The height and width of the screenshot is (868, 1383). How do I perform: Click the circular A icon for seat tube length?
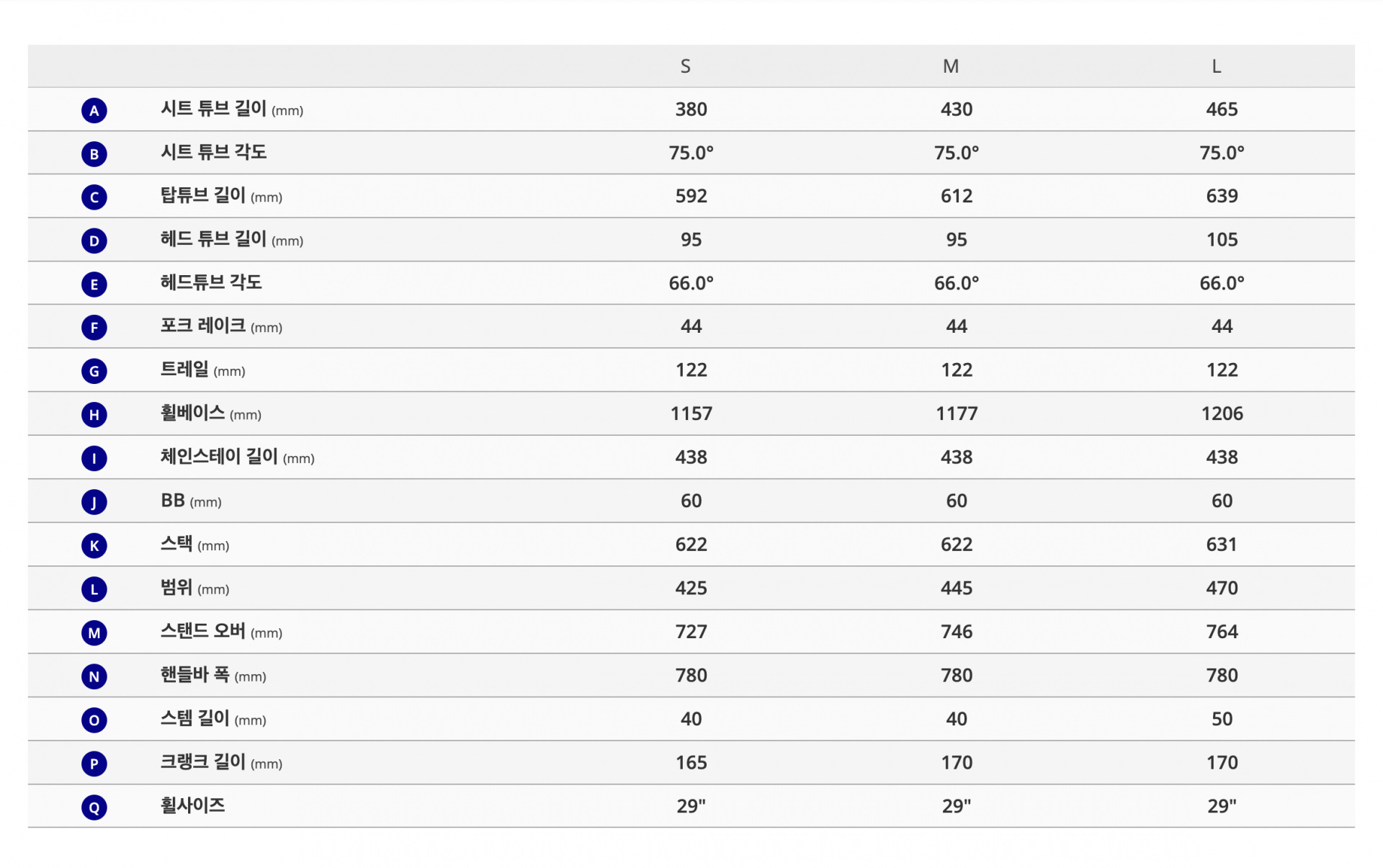point(94,110)
